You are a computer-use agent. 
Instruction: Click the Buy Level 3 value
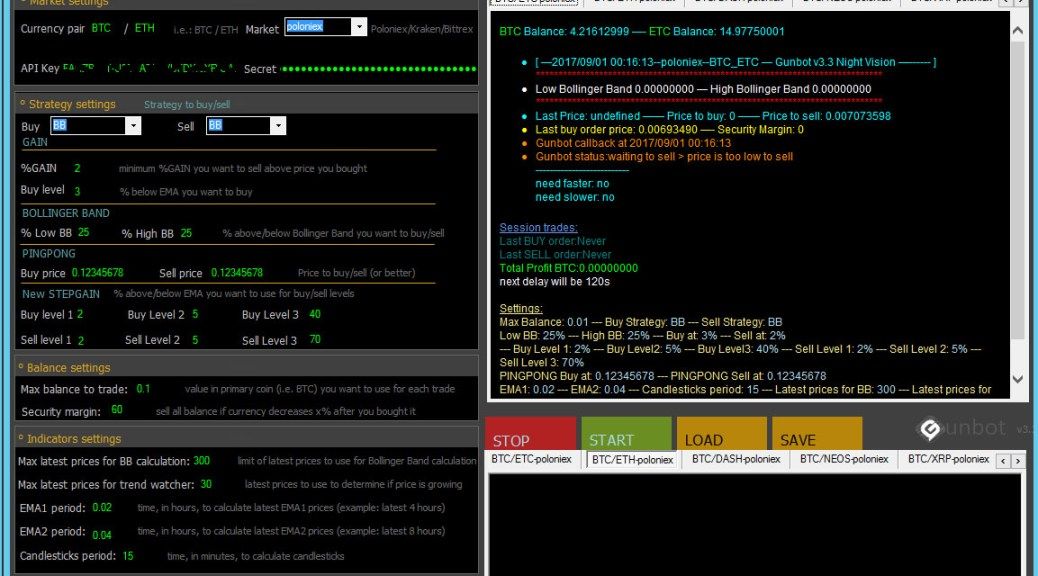(x=315, y=314)
